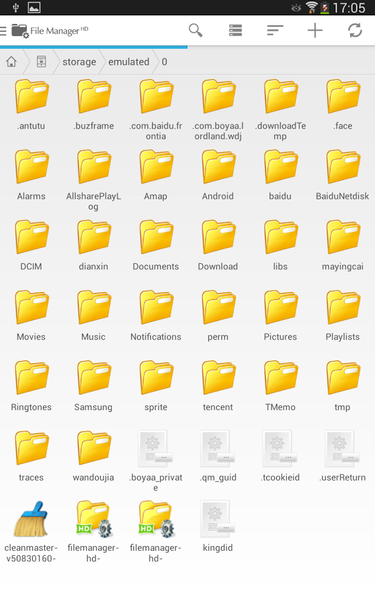The image size is (375, 600).
Task: Open the Movies folder
Action: pyautogui.click(x=31, y=314)
